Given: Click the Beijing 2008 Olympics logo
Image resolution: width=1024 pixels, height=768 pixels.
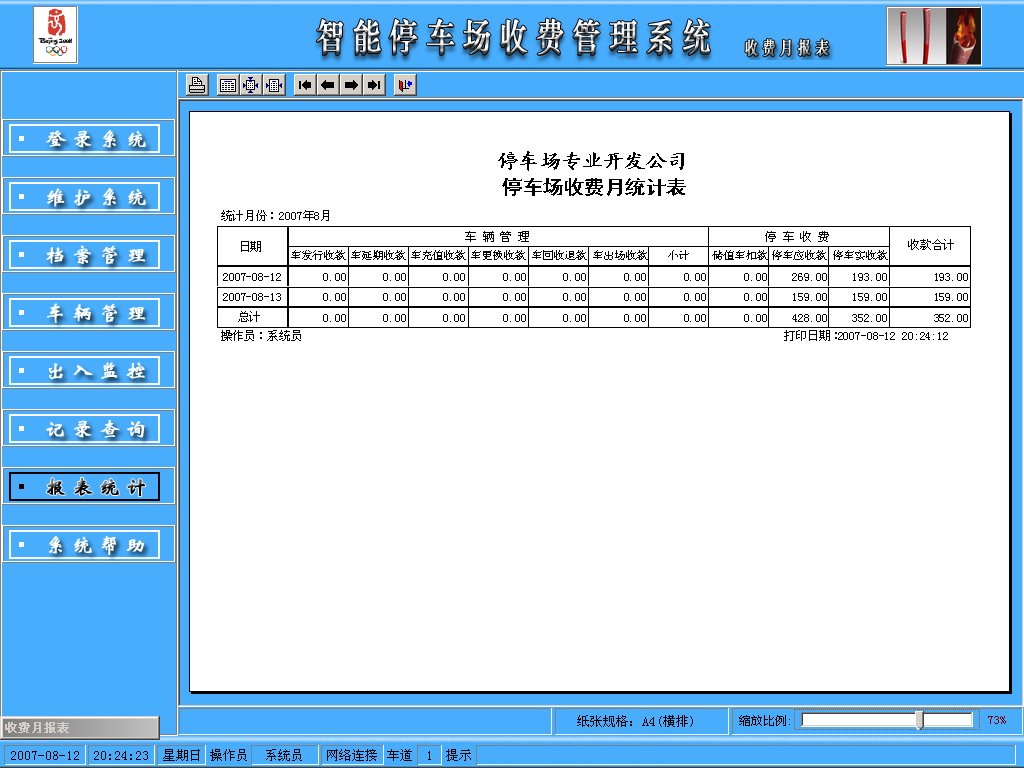Looking at the screenshot, I should click(55, 34).
